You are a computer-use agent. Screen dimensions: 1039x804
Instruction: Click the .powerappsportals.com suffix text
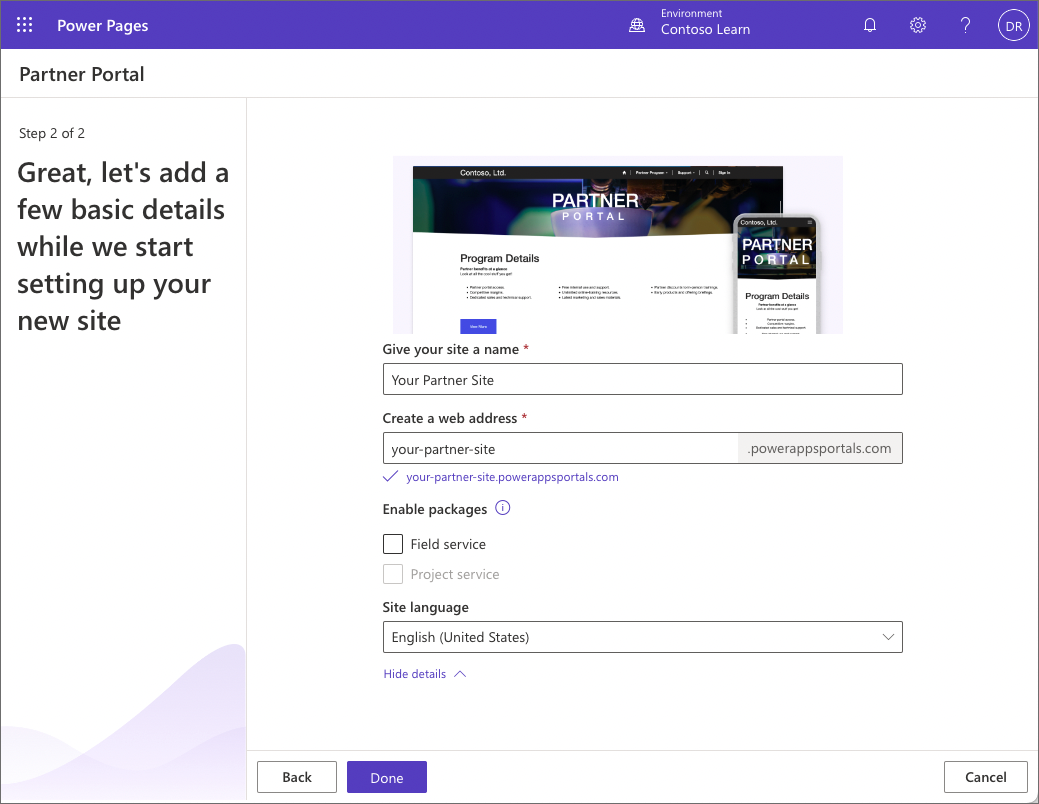pyautogui.click(x=820, y=448)
